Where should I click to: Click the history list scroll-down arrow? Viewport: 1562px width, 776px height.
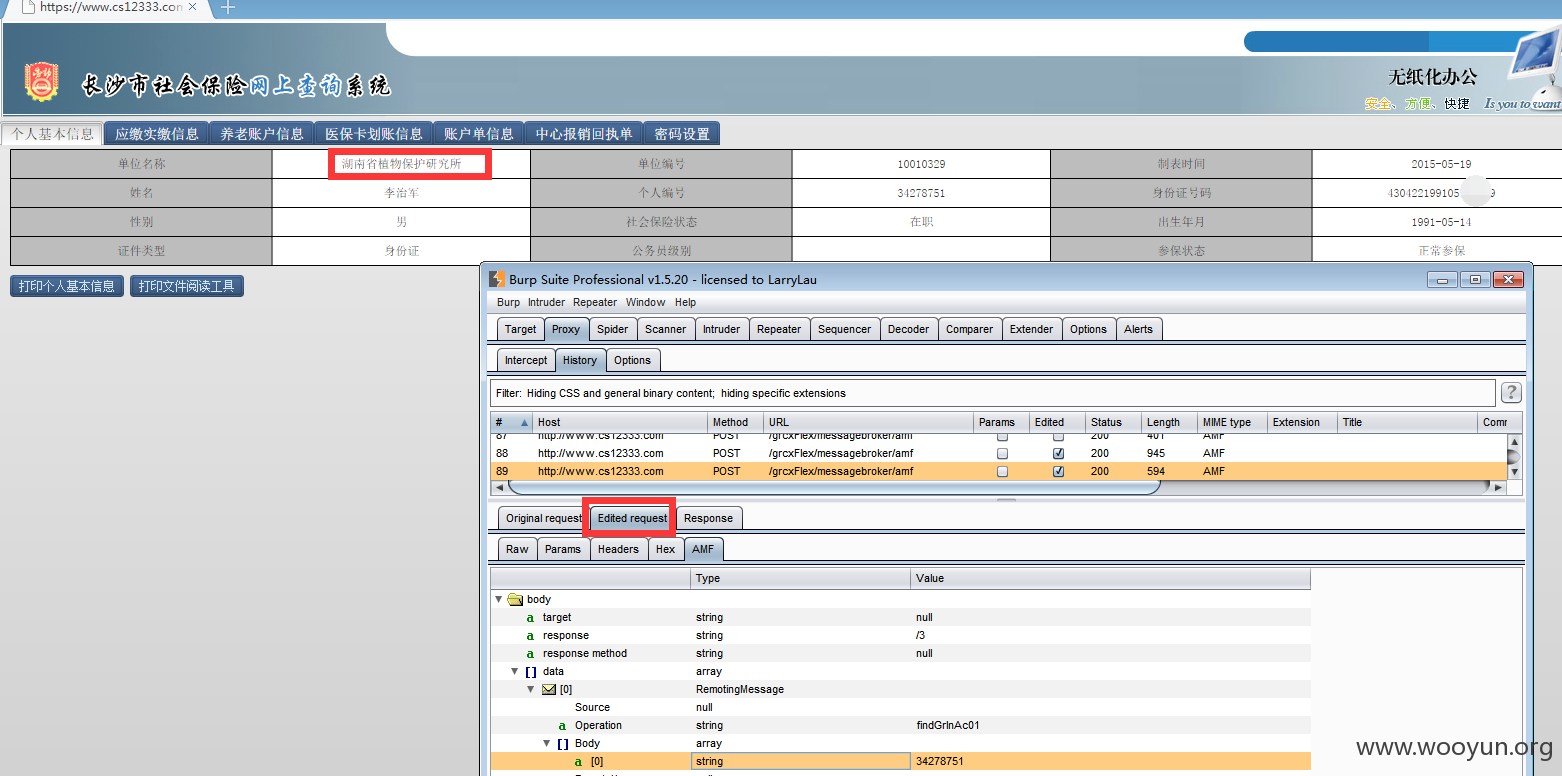point(1514,471)
